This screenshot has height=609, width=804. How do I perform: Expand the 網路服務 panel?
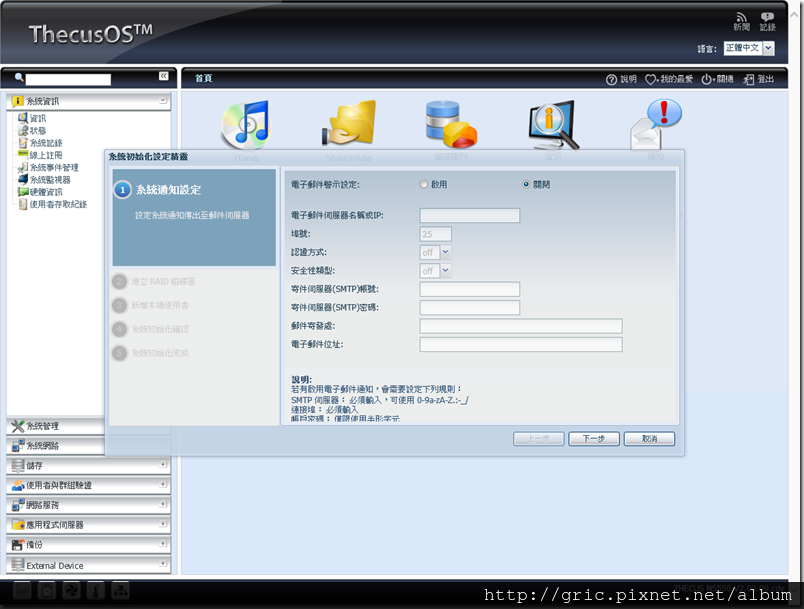163,504
